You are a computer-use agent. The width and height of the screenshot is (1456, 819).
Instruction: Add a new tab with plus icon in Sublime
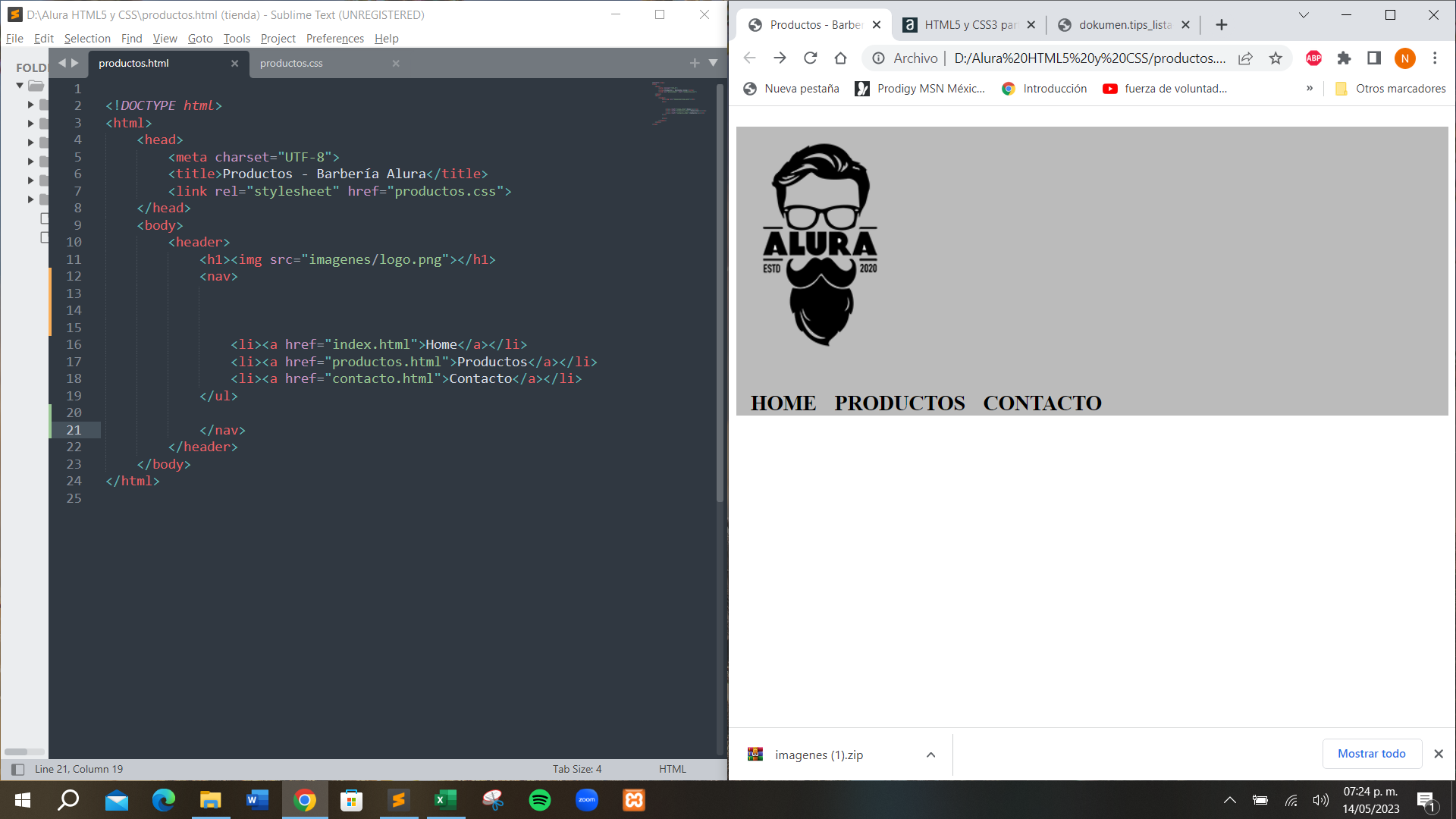[x=695, y=64]
